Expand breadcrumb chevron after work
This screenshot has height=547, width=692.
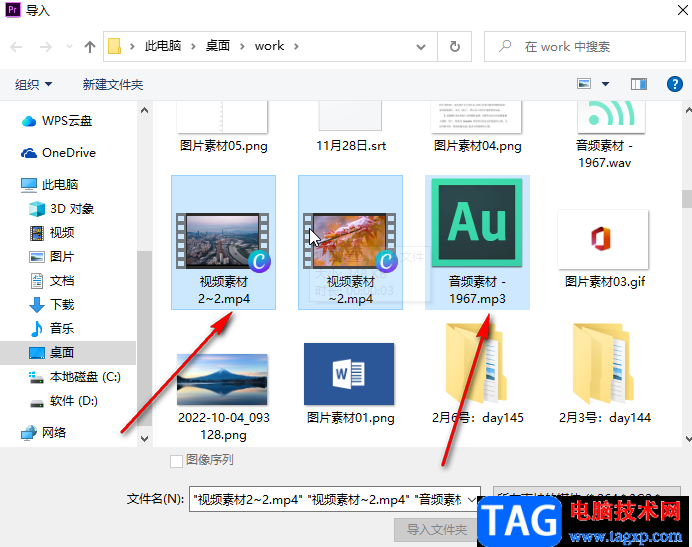tap(296, 46)
